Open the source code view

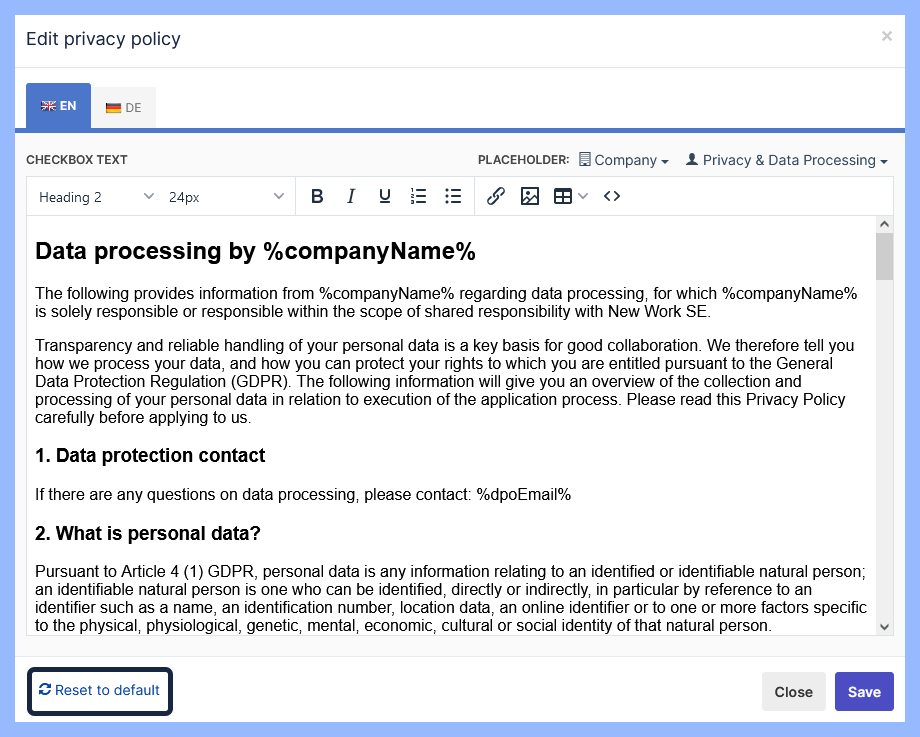tap(612, 197)
